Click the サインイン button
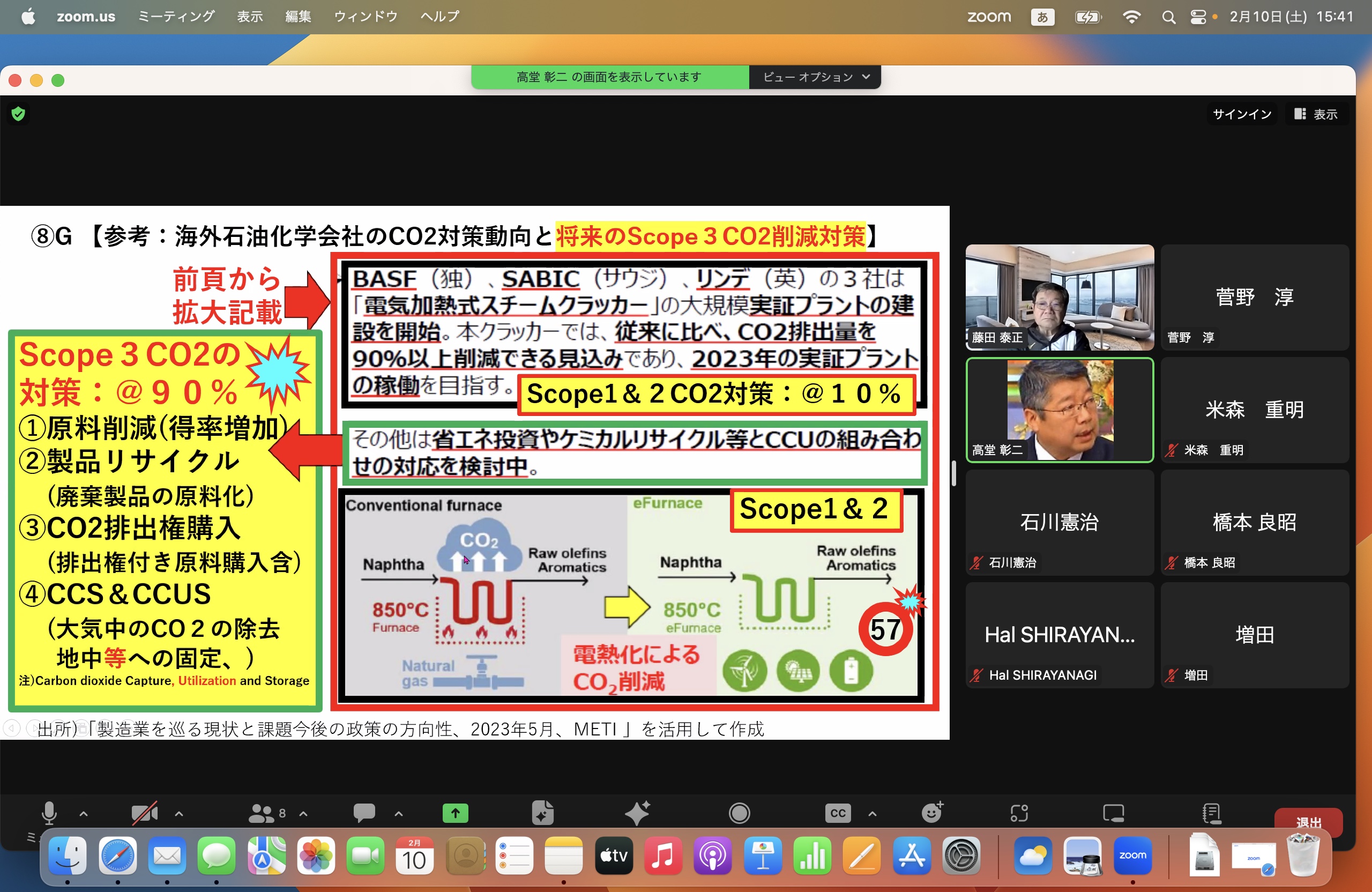The height and width of the screenshot is (892, 1372). coord(1242,114)
